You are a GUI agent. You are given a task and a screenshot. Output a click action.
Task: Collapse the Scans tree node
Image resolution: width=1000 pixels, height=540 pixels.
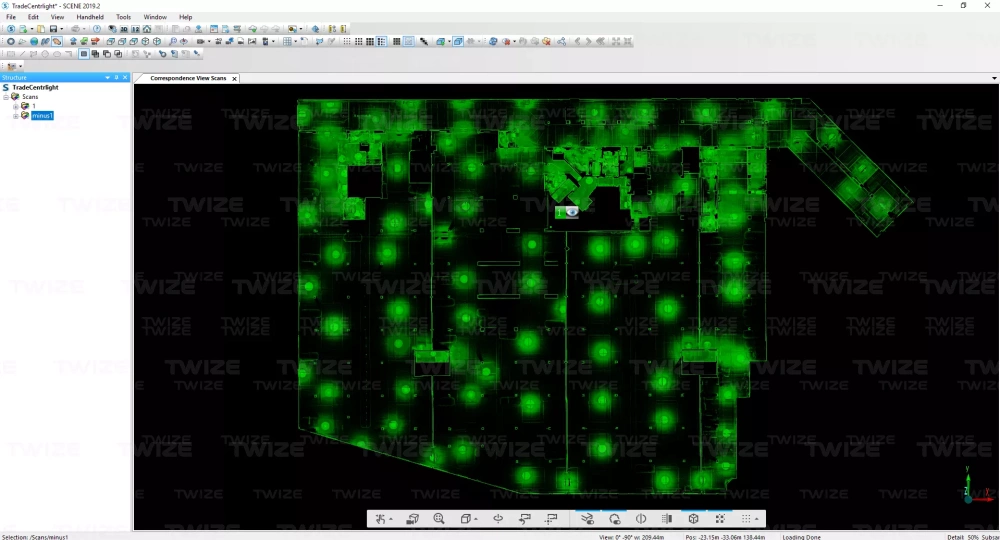tap(6, 97)
